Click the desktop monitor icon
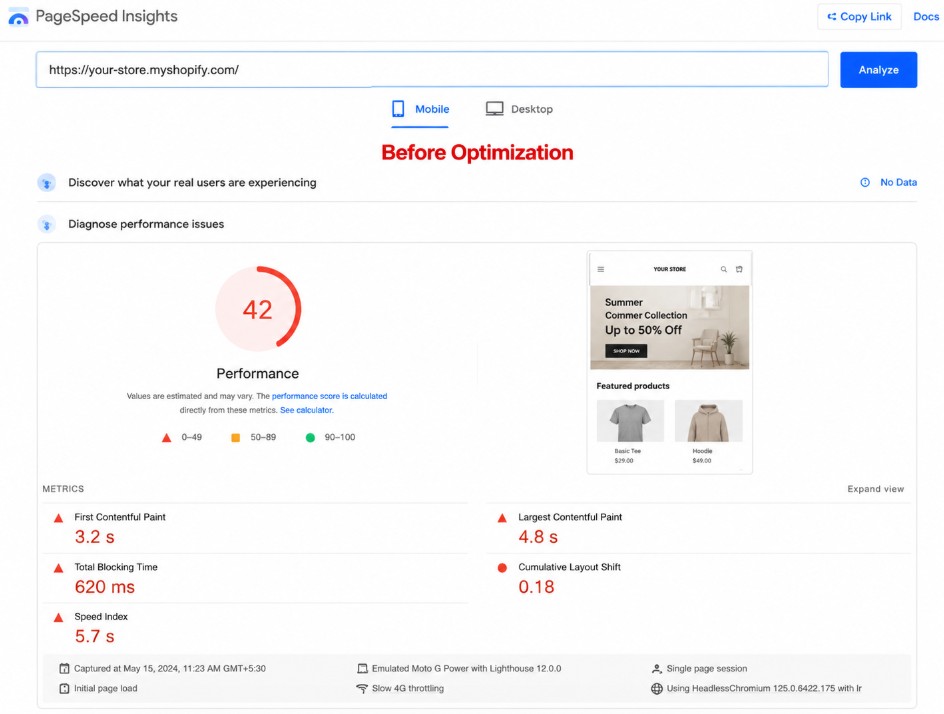 pyautogui.click(x=494, y=109)
